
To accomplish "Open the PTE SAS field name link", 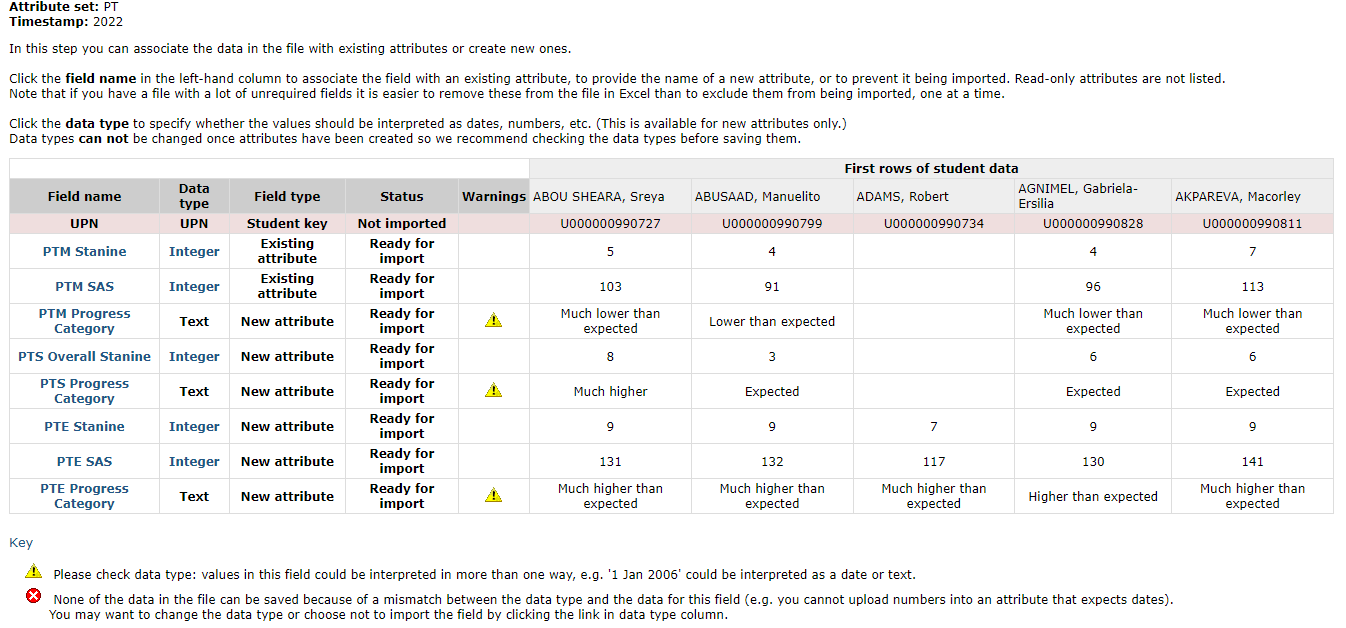I will 84,461.
